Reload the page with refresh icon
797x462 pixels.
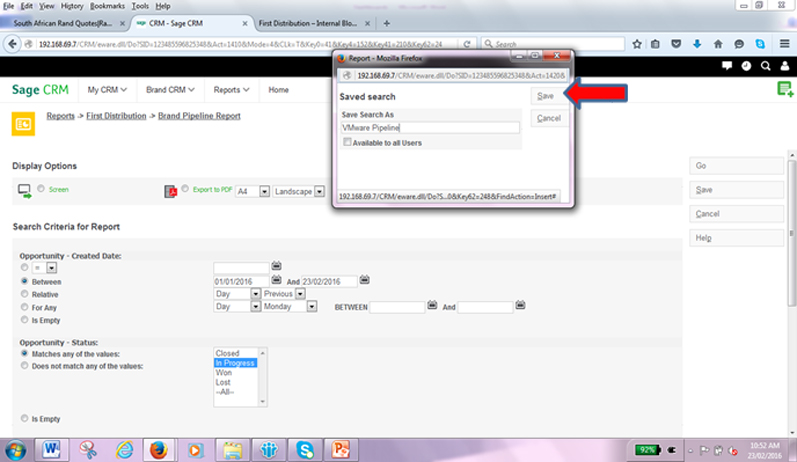point(467,44)
